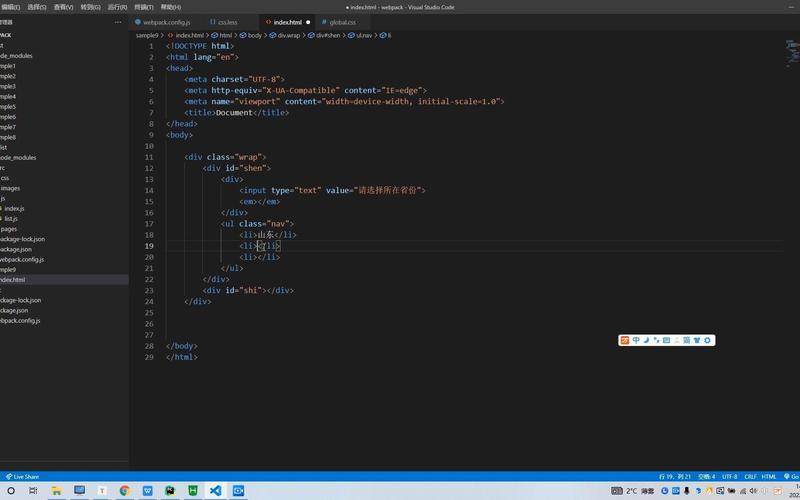Open the 编辑 (Edit) menu
The height and width of the screenshot is (500, 800).
[x=10, y=7]
